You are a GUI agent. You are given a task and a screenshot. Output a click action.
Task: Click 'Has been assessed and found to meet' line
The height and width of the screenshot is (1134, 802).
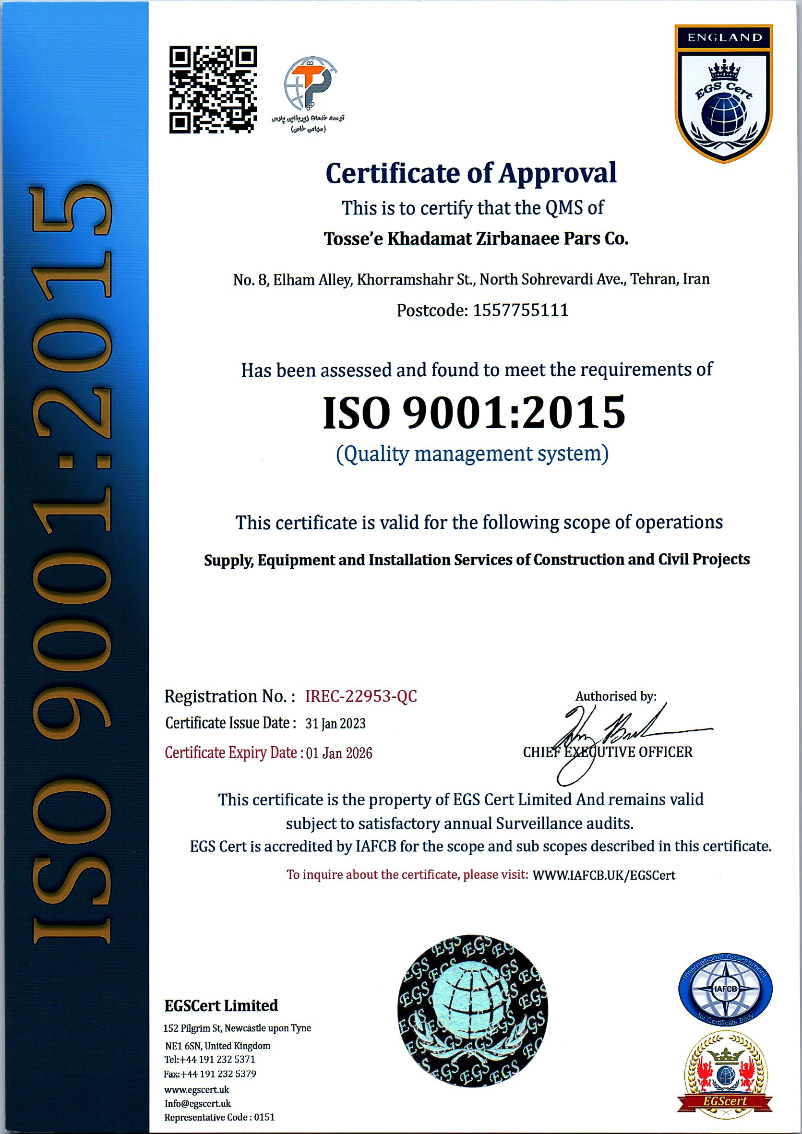[477, 370]
